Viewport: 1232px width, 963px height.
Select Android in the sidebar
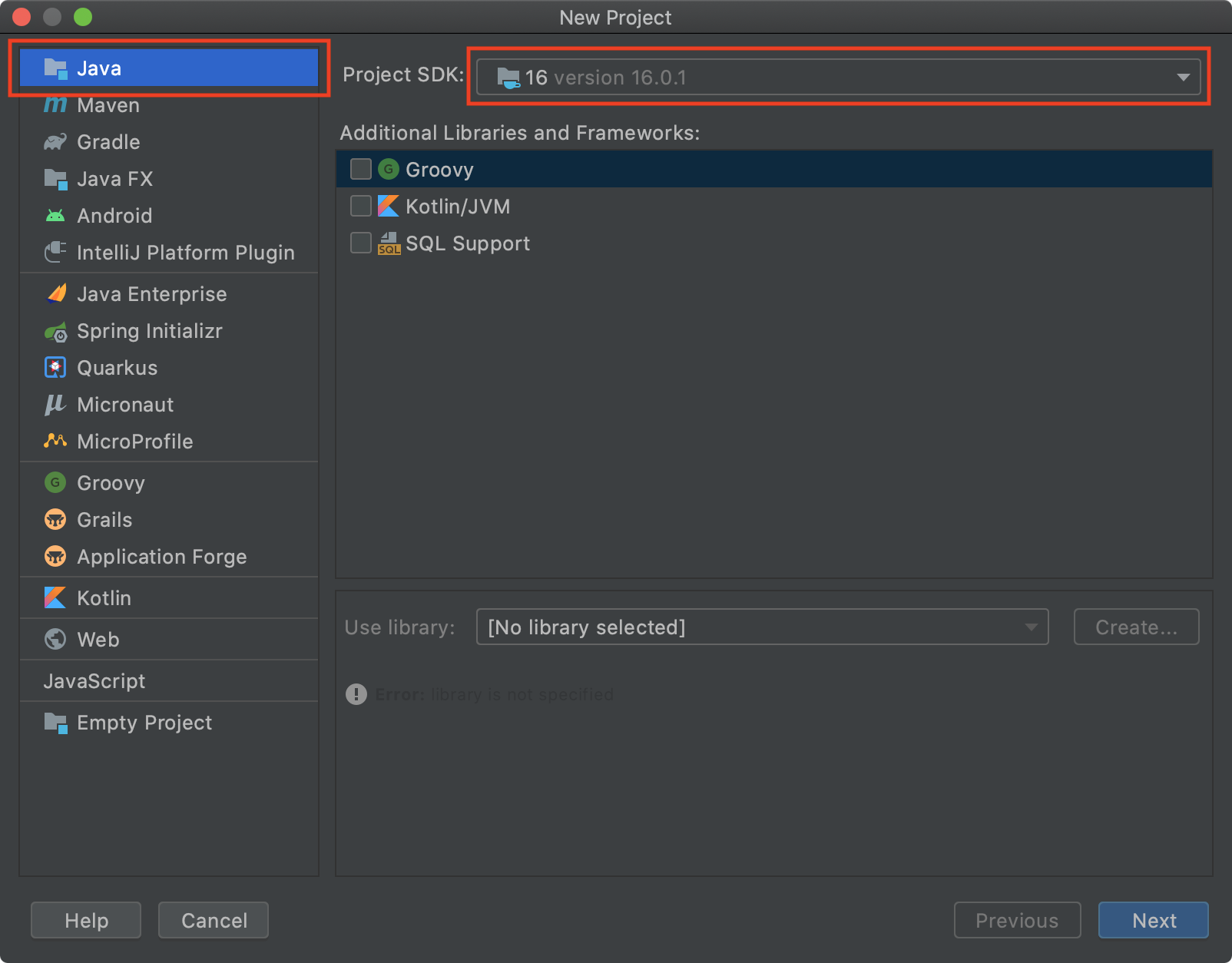pos(169,216)
